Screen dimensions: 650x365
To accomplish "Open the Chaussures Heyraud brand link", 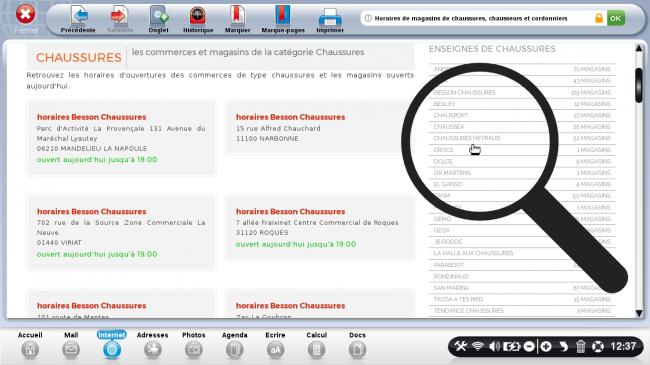I will [x=467, y=138].
